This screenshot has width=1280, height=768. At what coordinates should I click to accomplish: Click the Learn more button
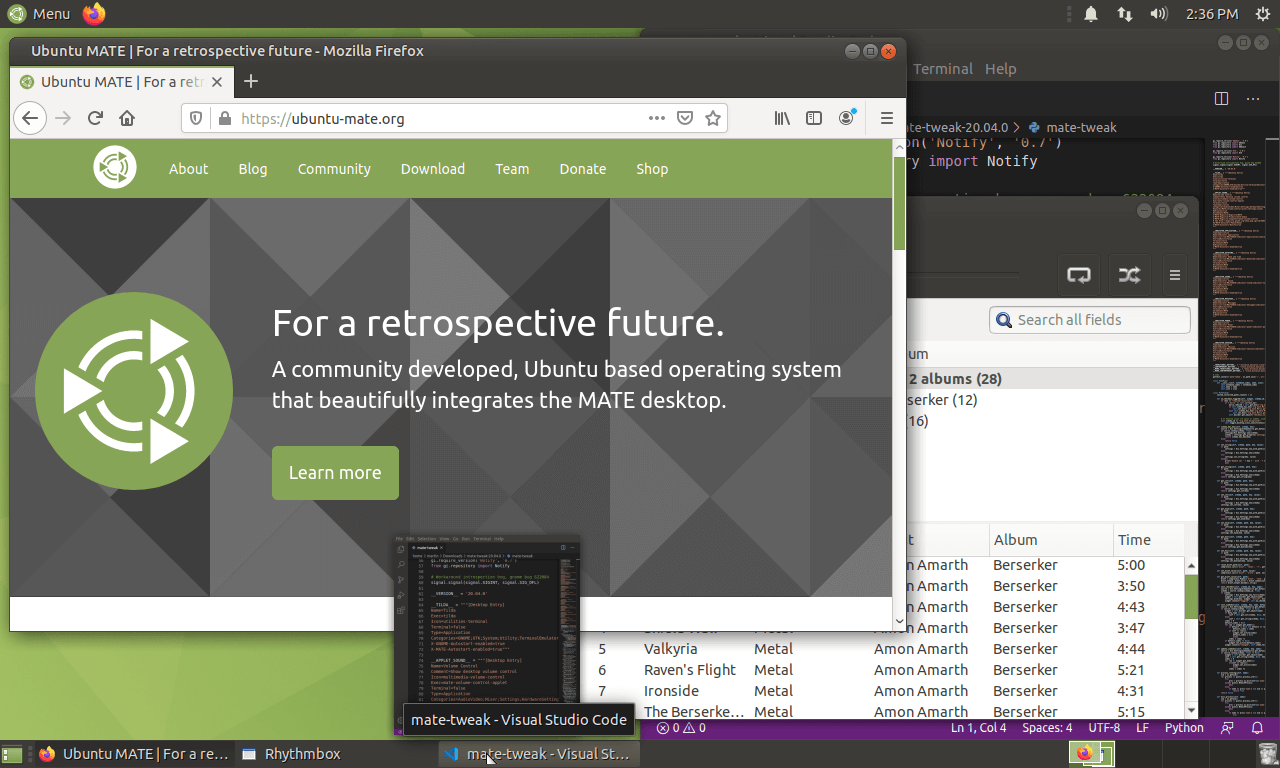click(x=335, y=472)
